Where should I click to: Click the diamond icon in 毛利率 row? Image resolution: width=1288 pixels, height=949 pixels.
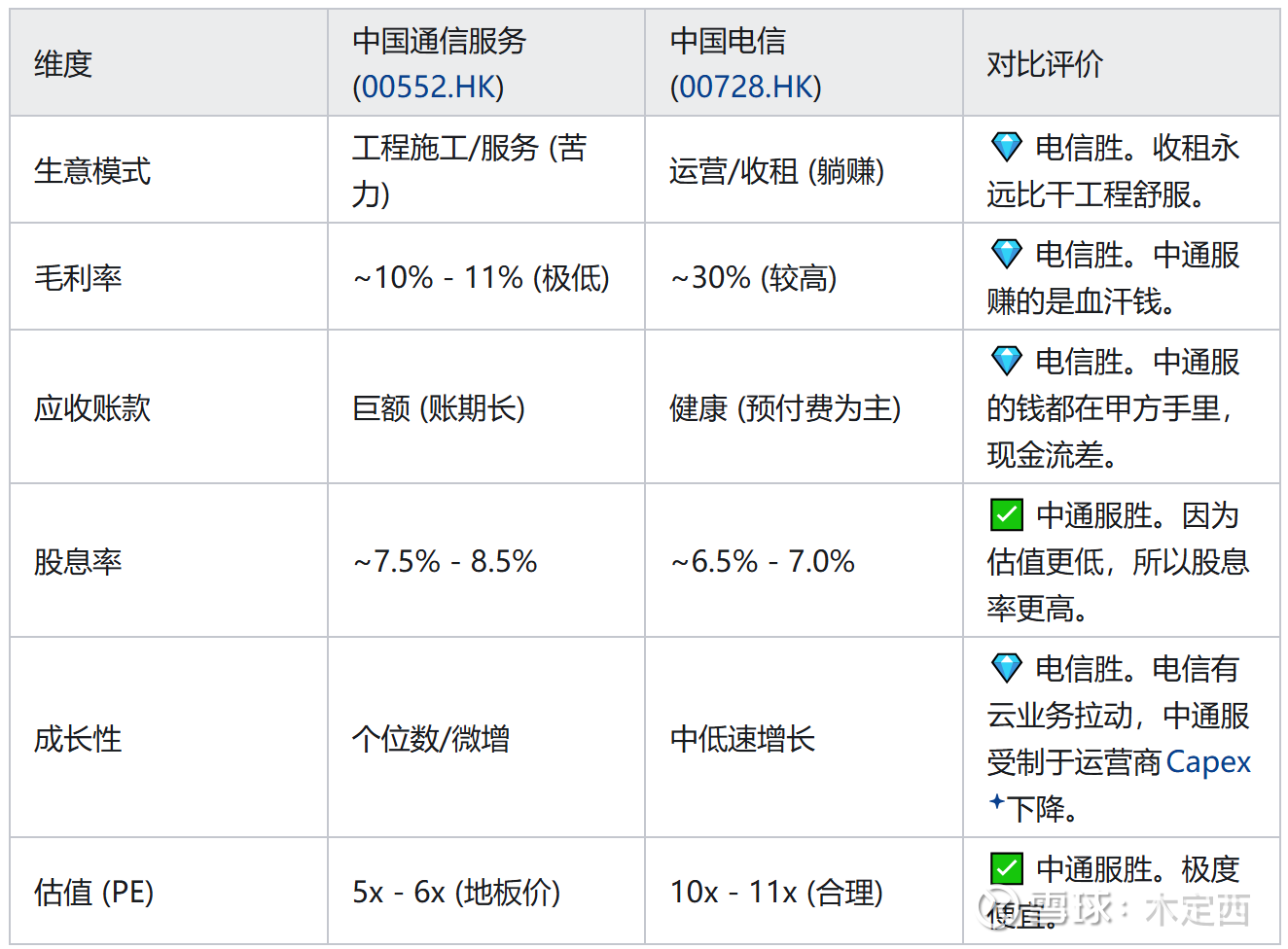pos(1006,255)
